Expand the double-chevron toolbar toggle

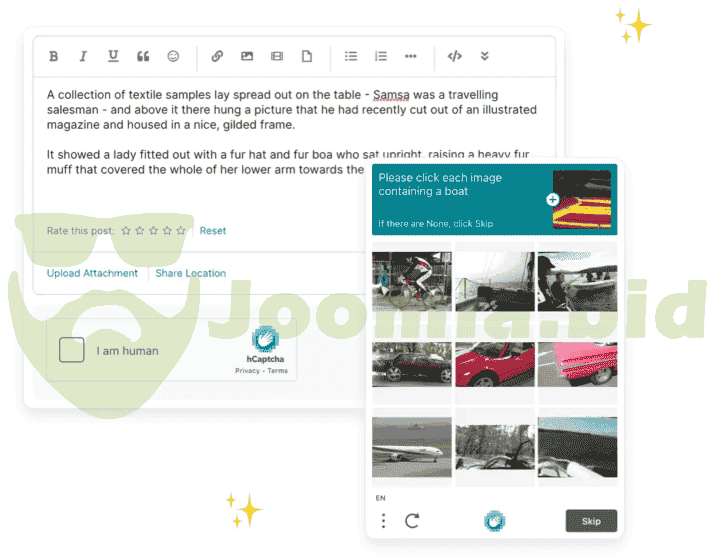coord(485,56)
